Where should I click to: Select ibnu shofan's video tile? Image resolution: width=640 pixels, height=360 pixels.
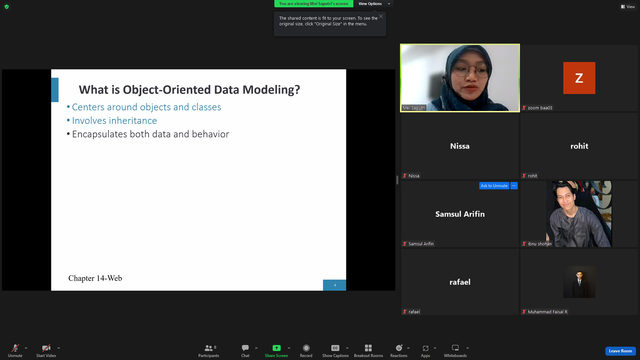pos(579,214)
